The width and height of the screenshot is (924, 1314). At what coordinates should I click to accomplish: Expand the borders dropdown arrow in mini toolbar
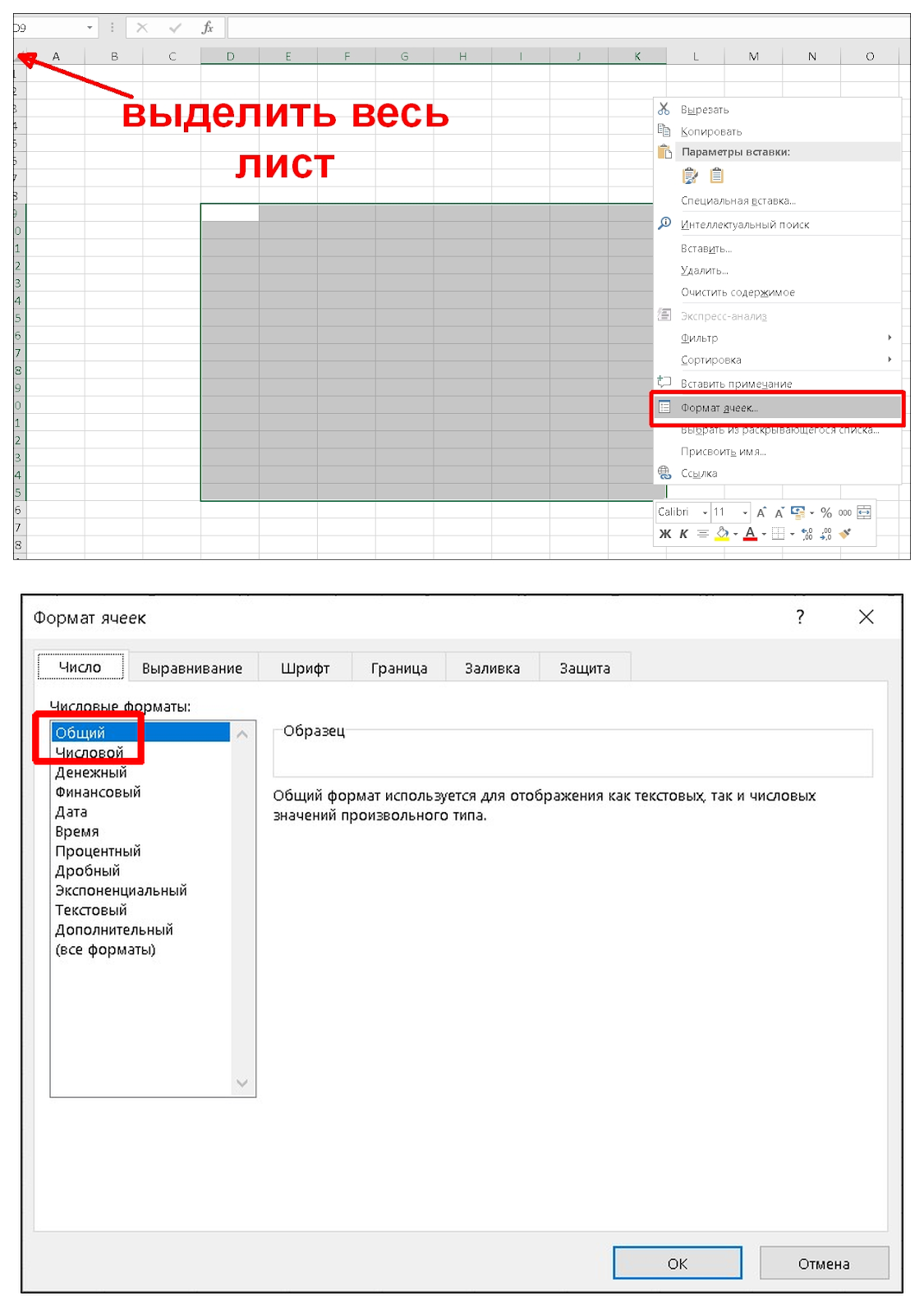click(792, 534)
